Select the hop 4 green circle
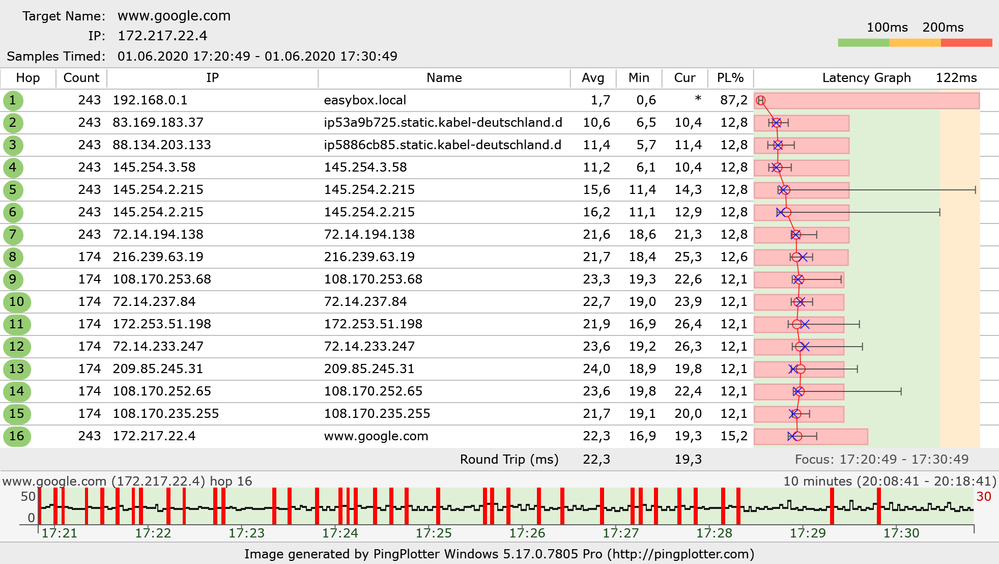The image size is (999, 564). click(x=13, y=168)
